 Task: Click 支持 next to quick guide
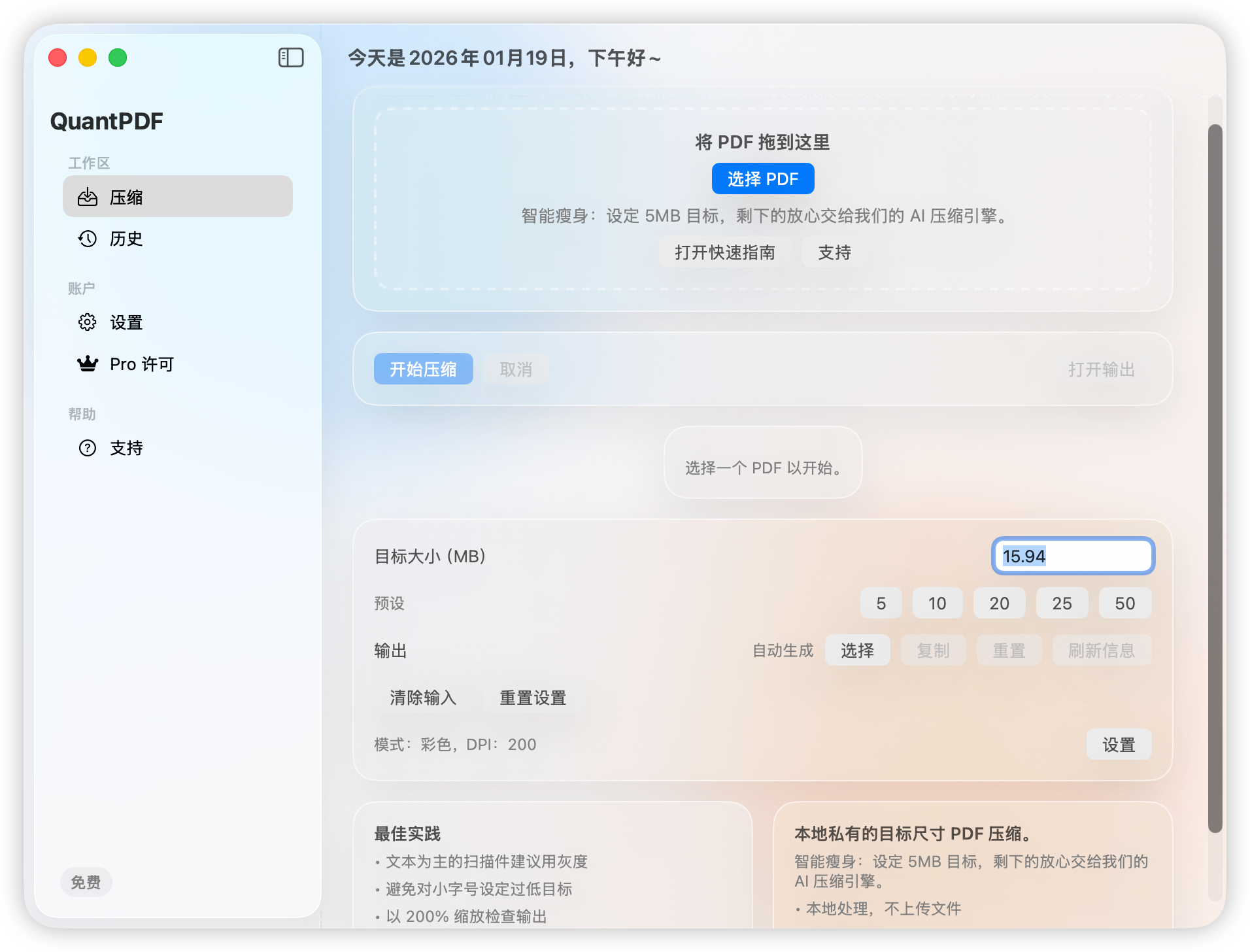834,252
